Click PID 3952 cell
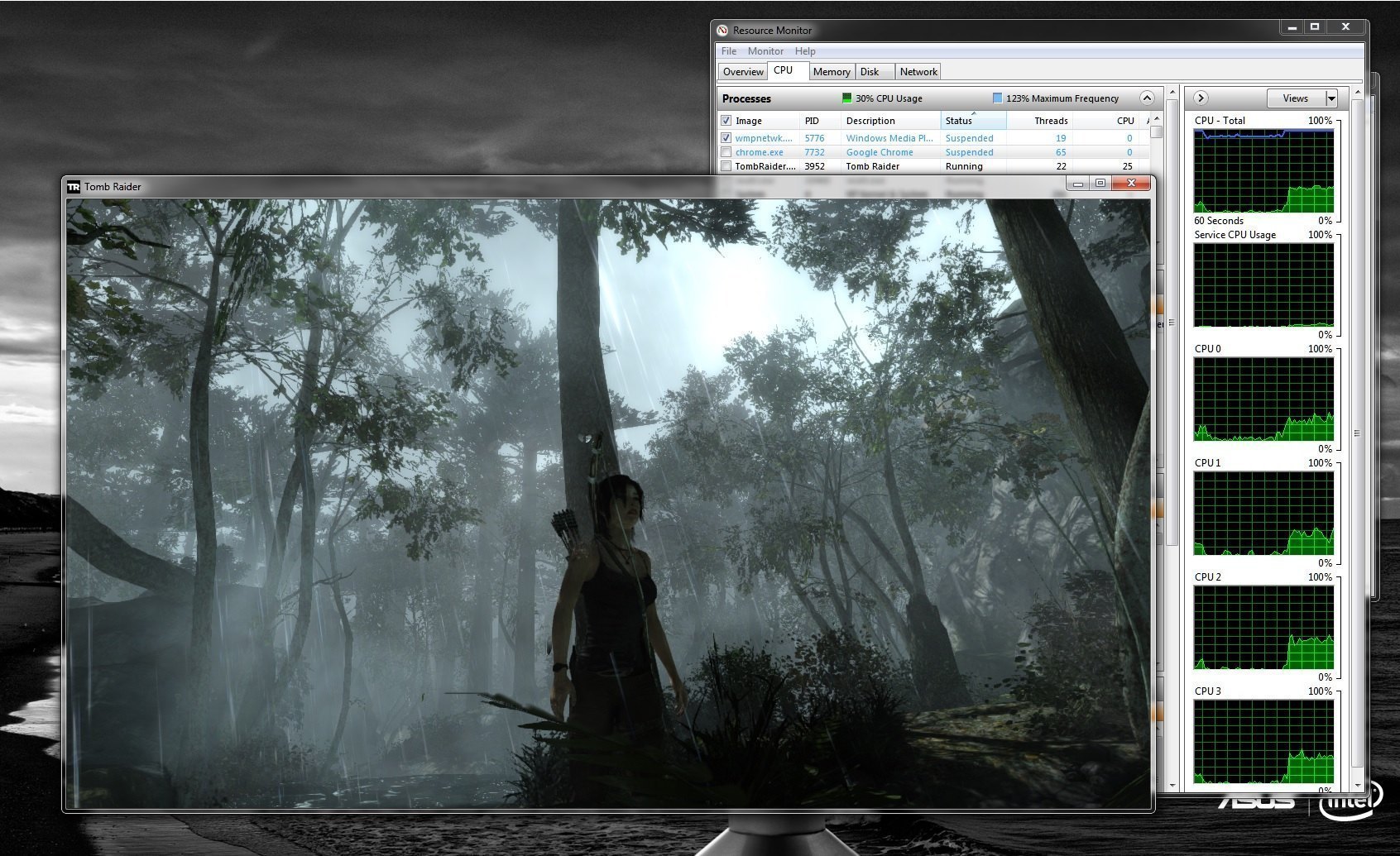 coord(814,166)
